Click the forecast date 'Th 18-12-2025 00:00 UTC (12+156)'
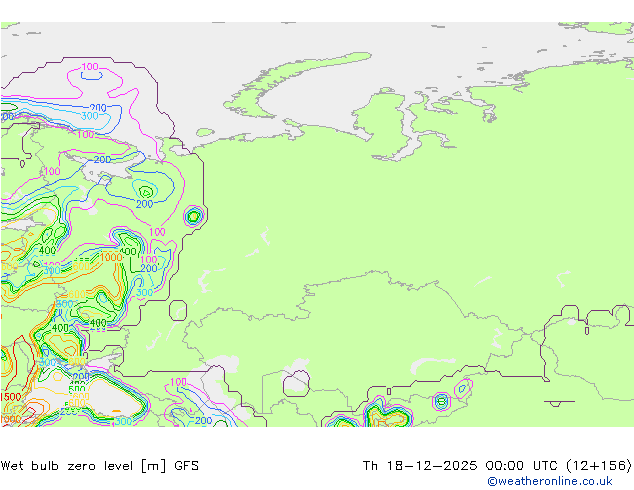The image size is (634, 490). coord(497,466)
